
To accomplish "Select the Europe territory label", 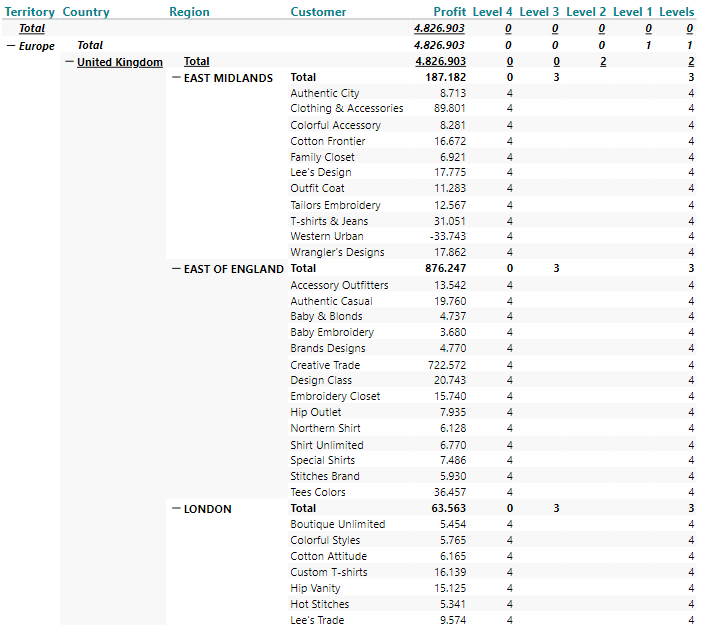I will (37, 46).
